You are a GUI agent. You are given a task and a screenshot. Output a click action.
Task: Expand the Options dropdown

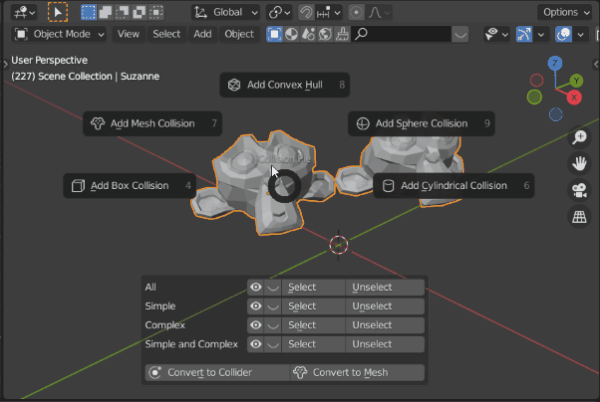[566, 13]
